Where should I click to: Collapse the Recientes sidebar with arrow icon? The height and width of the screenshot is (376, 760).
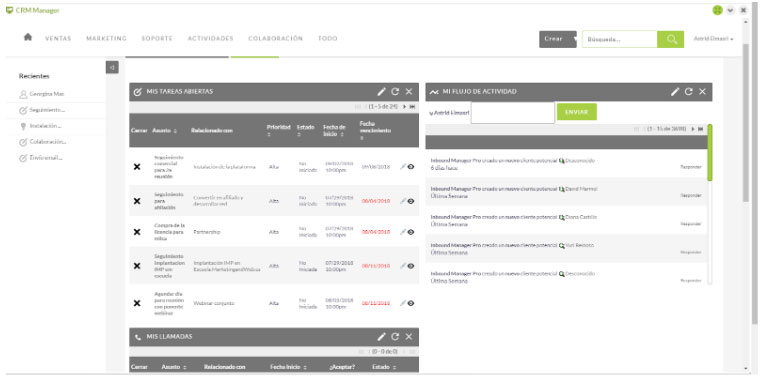(112, 68)
